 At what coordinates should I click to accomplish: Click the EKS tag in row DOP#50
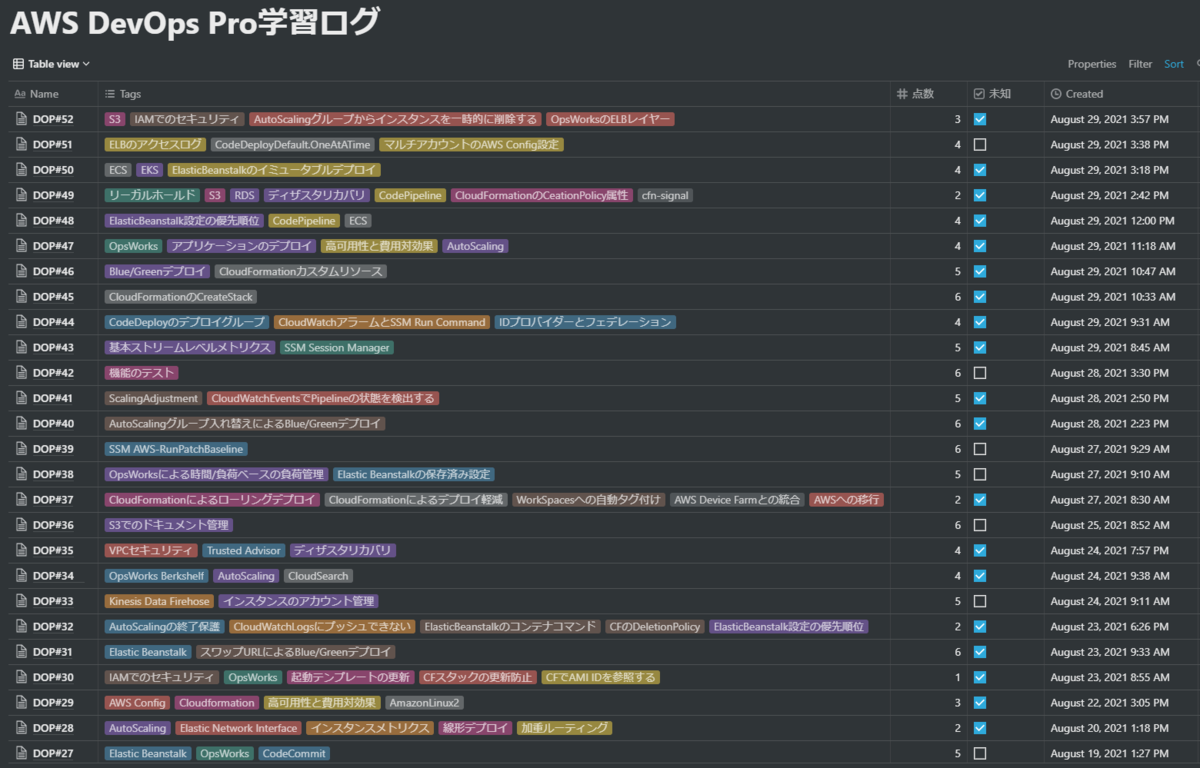[149, 170]
